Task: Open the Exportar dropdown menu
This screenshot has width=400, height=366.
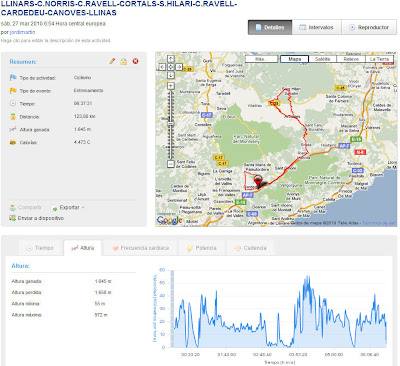Action: [x=68, y=208]
